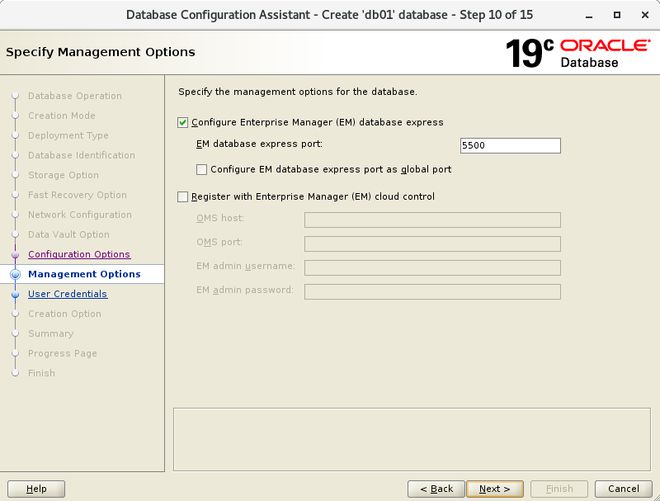The width and height of the screenshot is (660, 501).
Task: Check Register with Enterprise Manager cloud control
Action: tap(182, 197)
